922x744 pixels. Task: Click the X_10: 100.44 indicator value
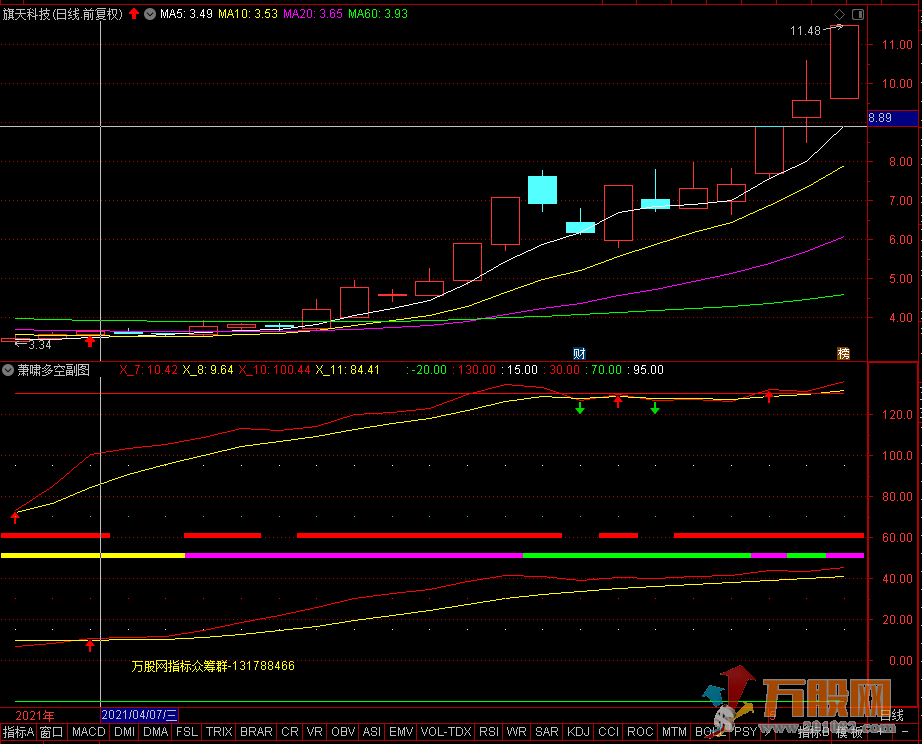[274, 370]
